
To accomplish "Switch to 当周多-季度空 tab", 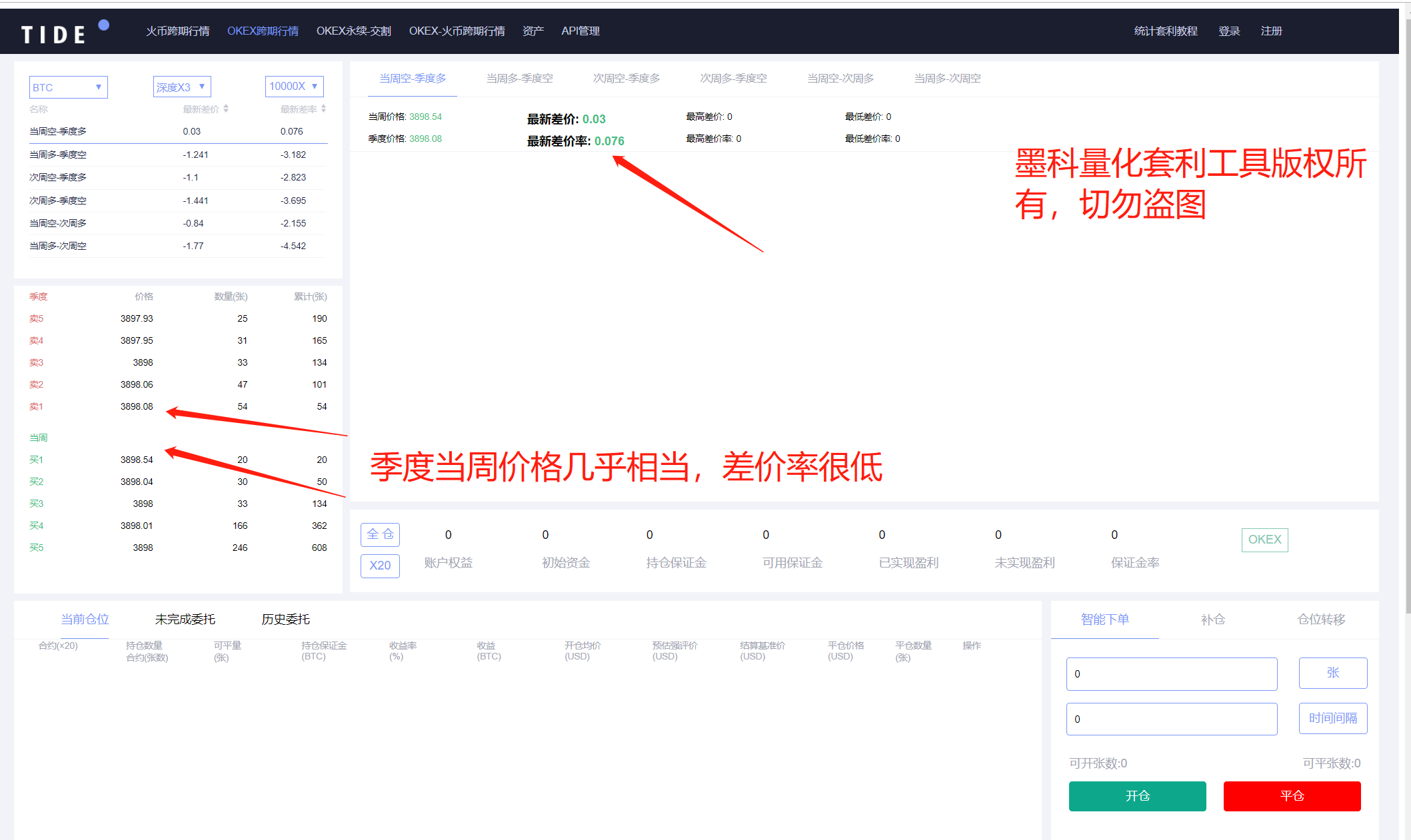I will tap(519, 79).
